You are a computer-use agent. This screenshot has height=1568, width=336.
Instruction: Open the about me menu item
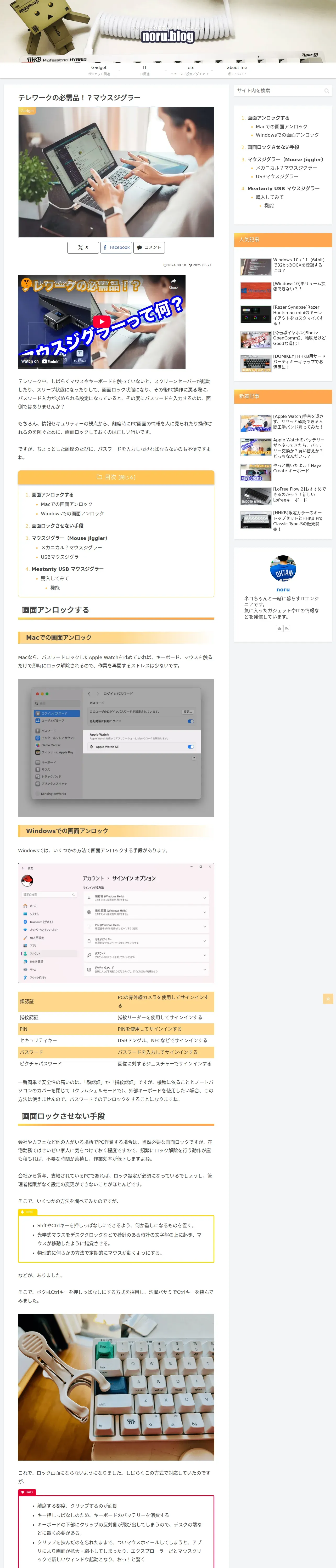click(237, 70)
